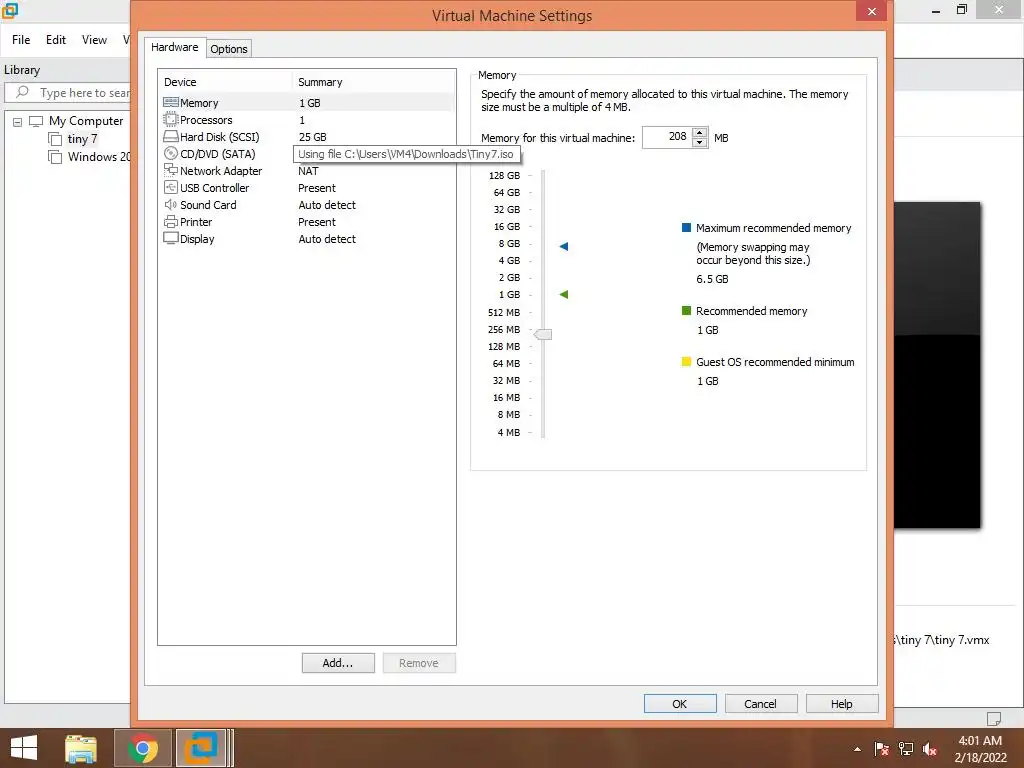The height and width of the screenshot is (768, 1024).
Task: Select the Hard Disk (SCSI) icon
Action: [170, 136]
